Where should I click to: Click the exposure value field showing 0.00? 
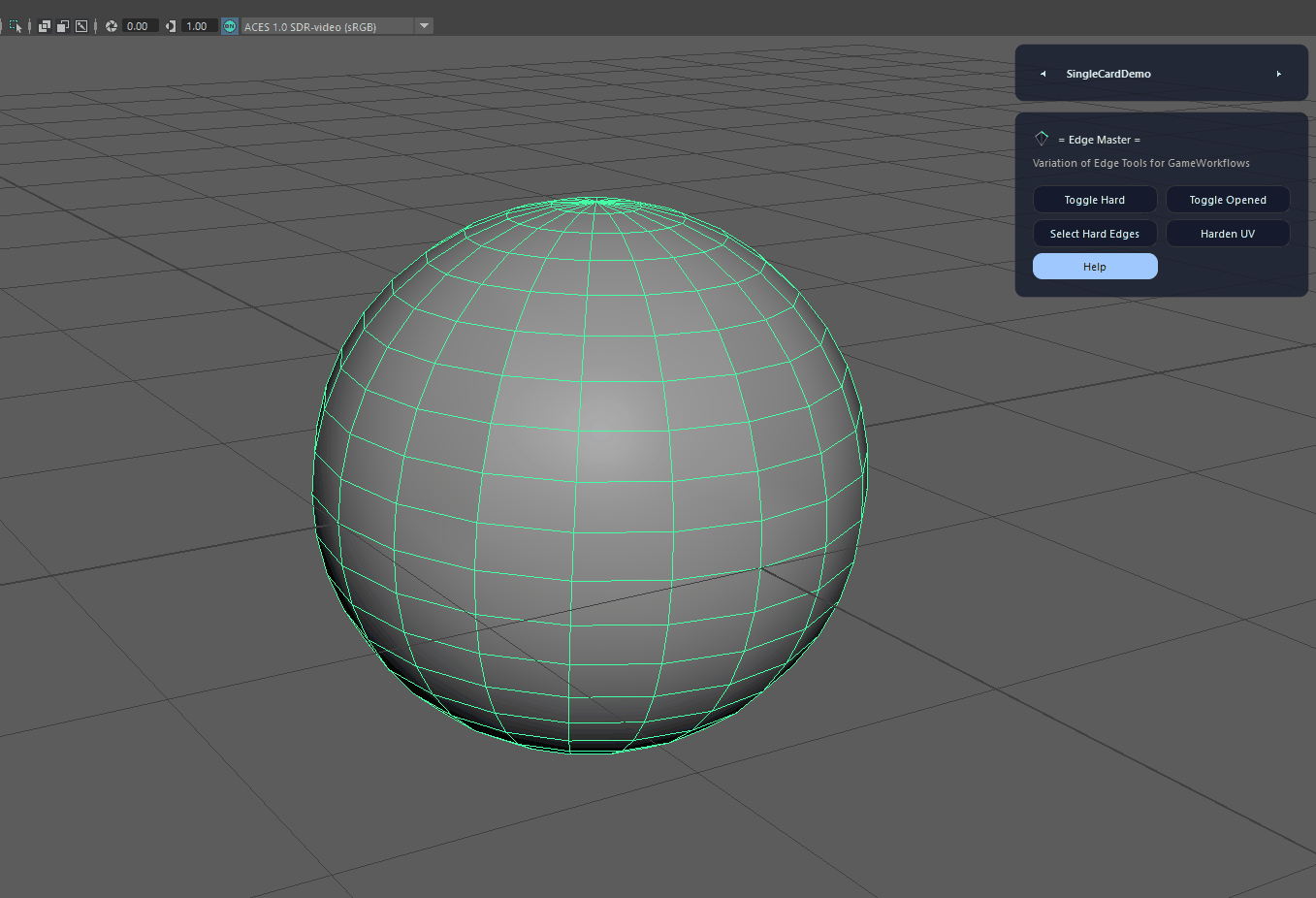pyautogui.click(x=140, y=26)
